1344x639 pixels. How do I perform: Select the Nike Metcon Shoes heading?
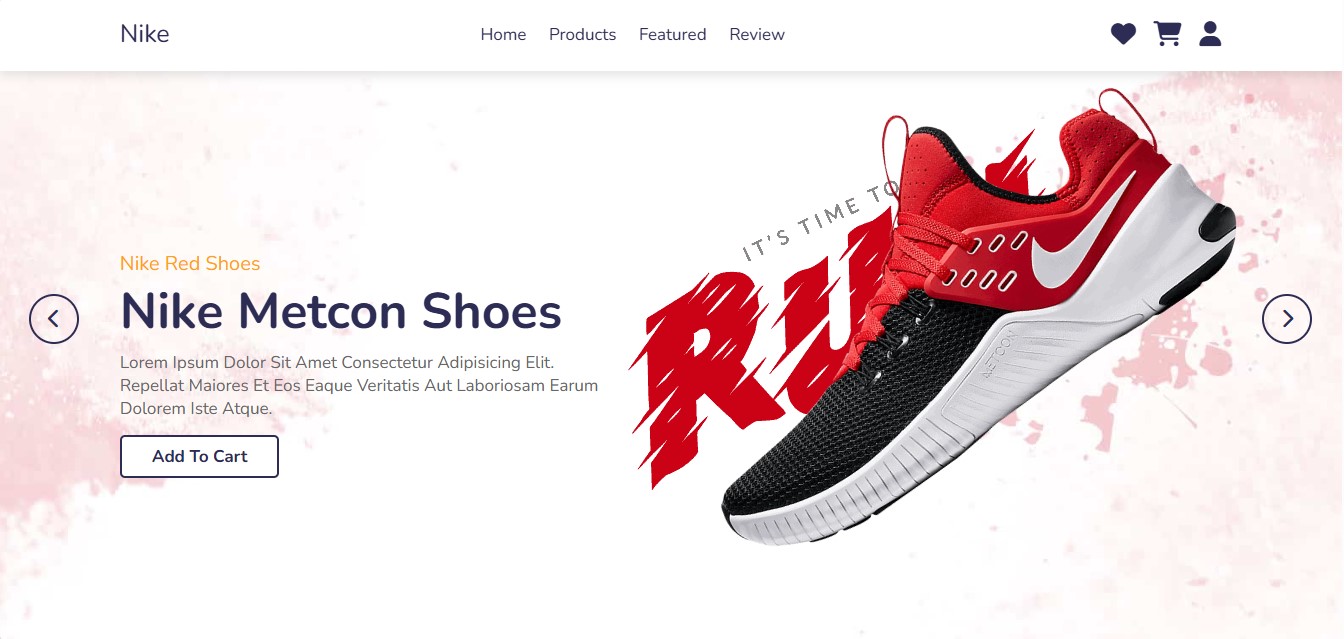tap(341, 311)
